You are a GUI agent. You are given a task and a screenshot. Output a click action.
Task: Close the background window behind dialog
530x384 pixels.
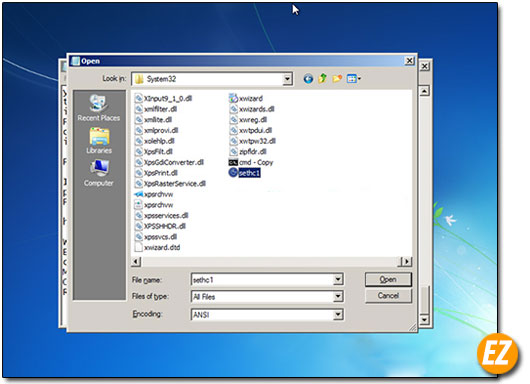pyautogui.click(x=425, y=66)
